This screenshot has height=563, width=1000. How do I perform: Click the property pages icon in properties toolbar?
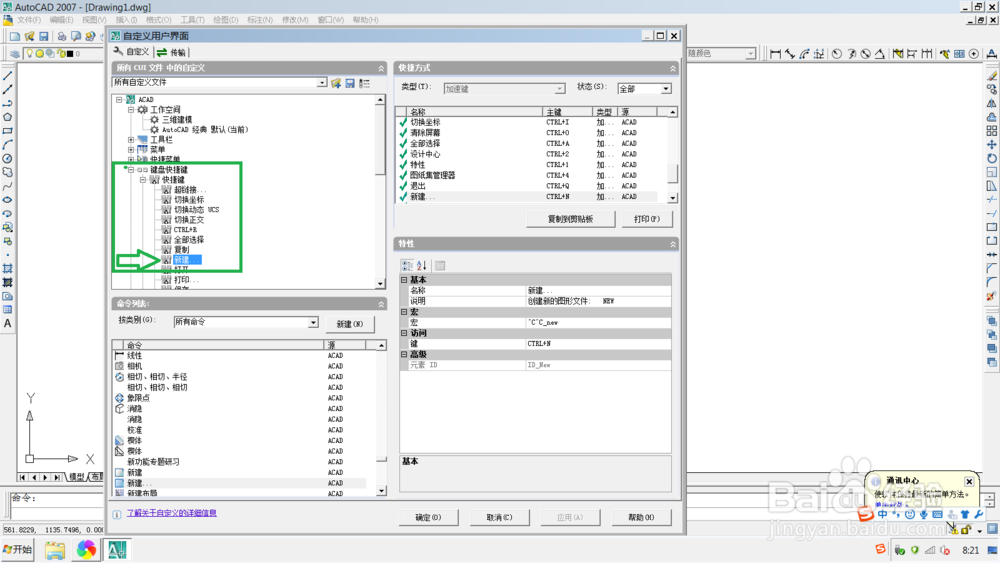click(x=440, y=265)
